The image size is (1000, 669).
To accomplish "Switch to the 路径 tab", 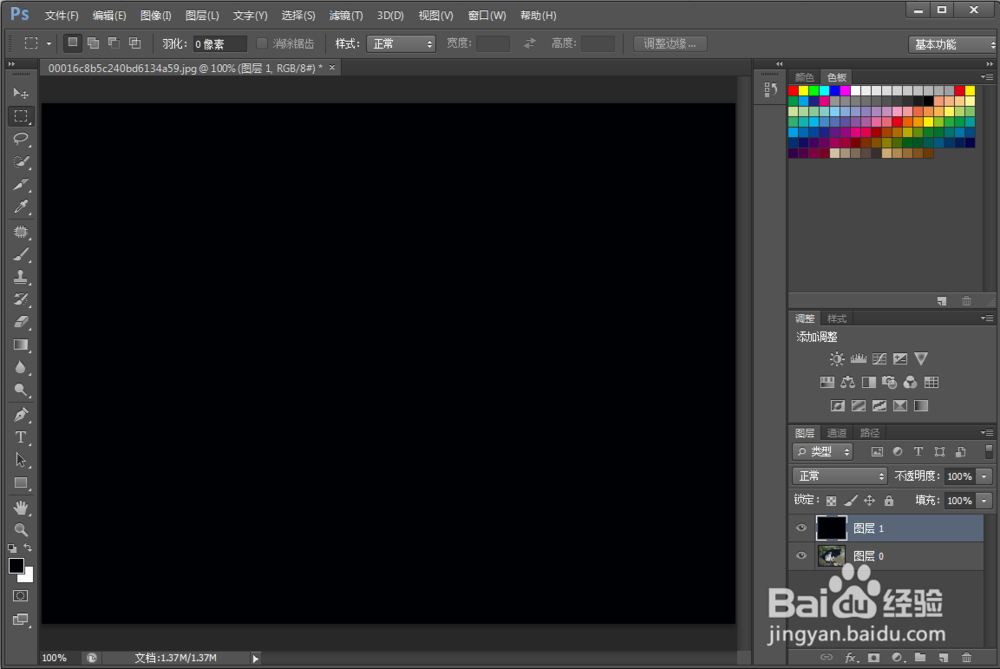I will 869,433.
